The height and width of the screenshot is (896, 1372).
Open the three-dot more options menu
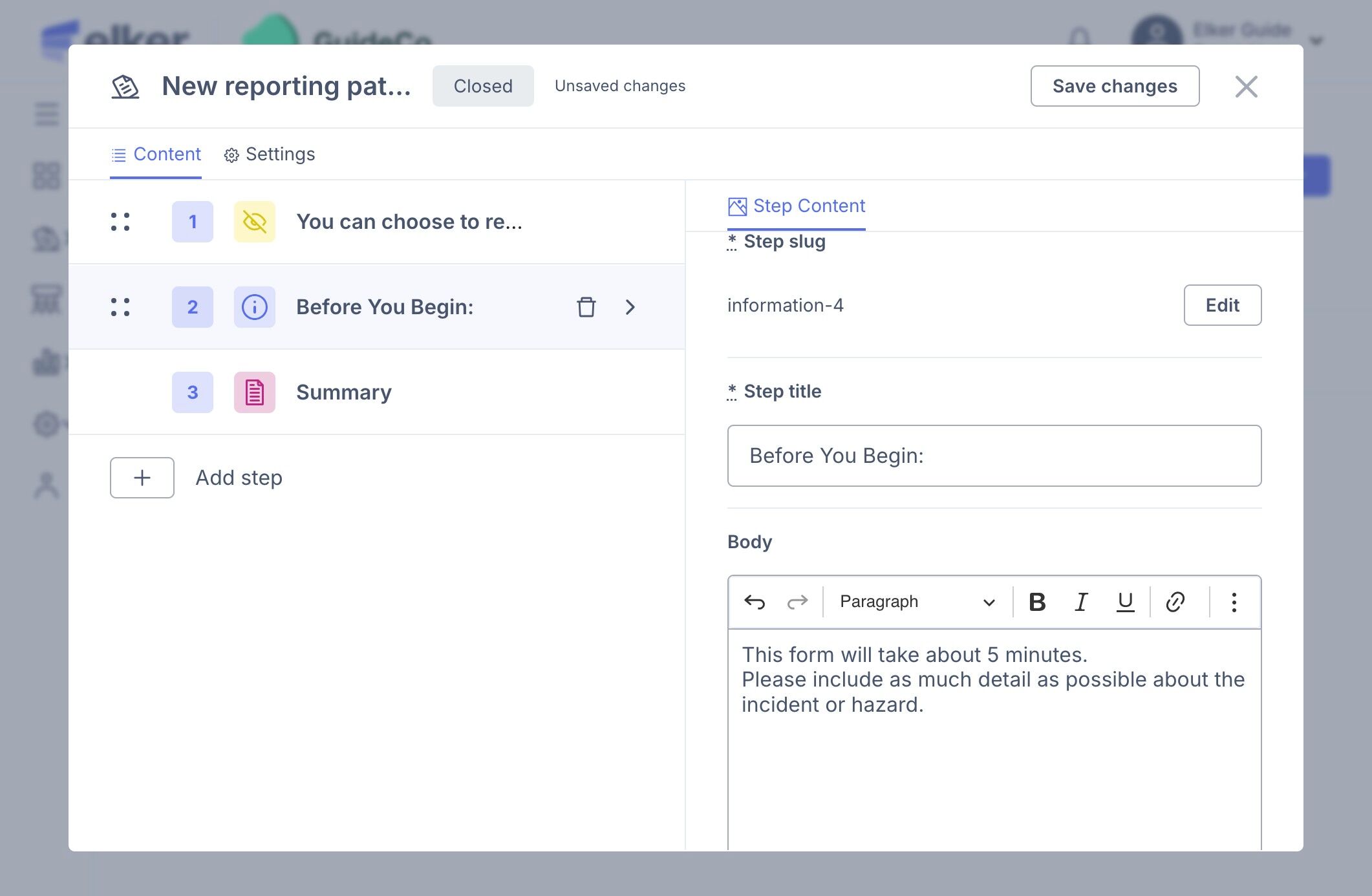(1234, 602)
